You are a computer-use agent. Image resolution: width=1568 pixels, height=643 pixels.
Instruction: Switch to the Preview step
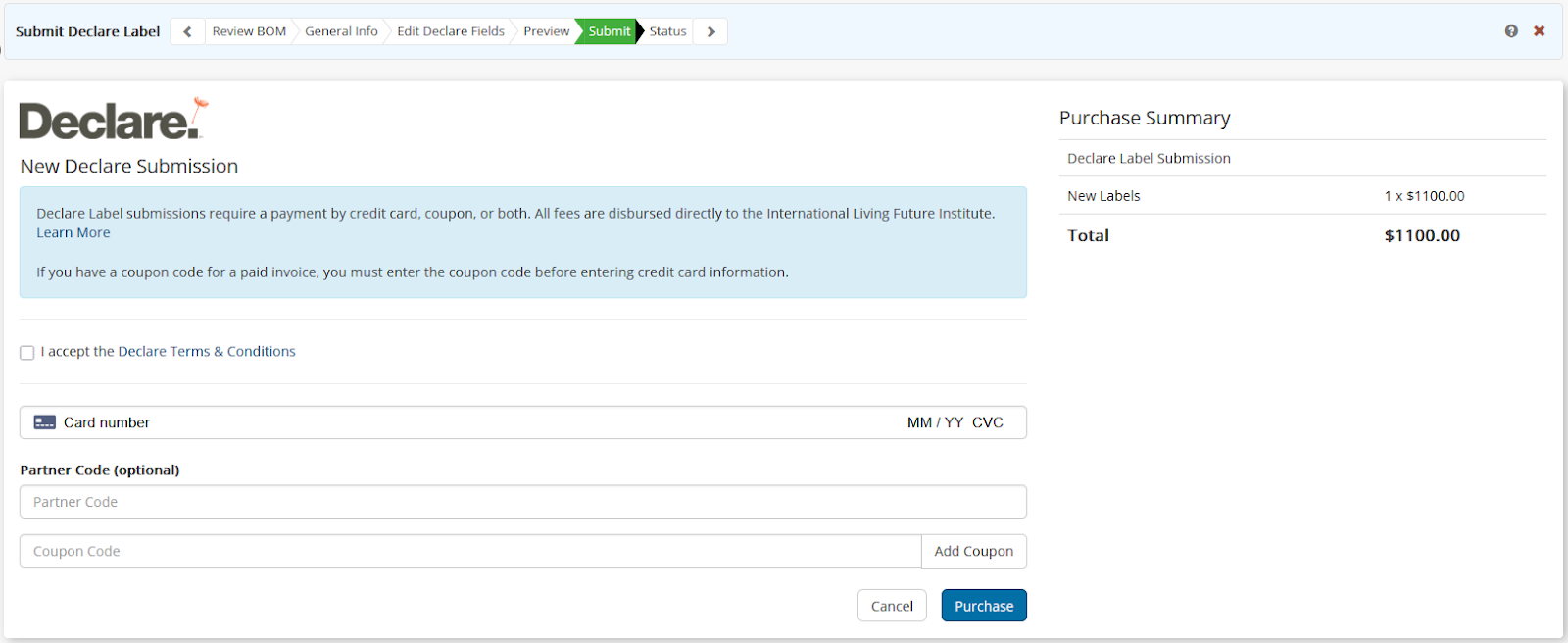(x=546, y=31)
